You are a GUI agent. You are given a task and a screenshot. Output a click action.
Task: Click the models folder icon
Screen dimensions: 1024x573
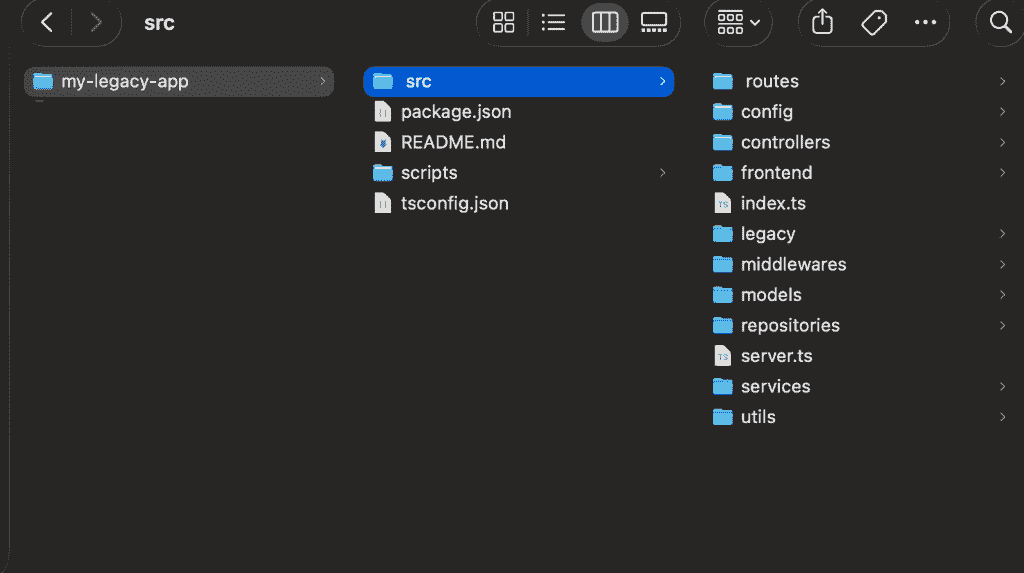click(723, 295)
